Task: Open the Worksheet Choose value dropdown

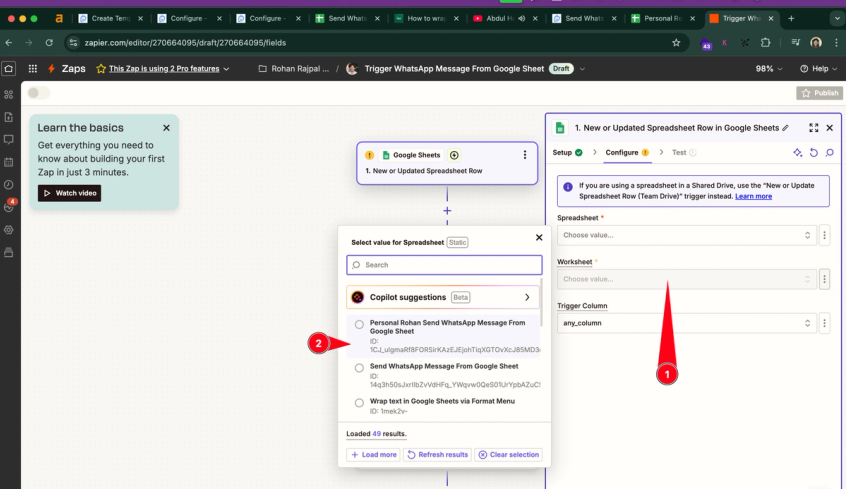Action: (686, 279)
